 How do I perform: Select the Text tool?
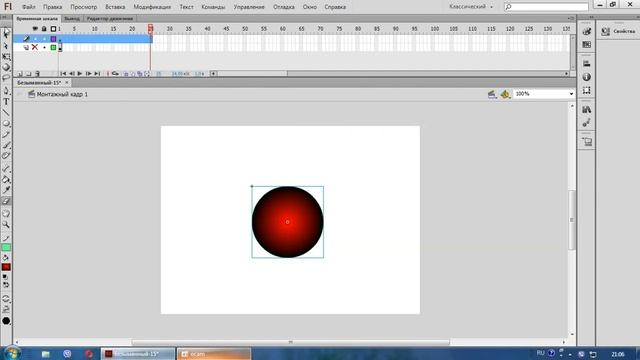point(6,102)
